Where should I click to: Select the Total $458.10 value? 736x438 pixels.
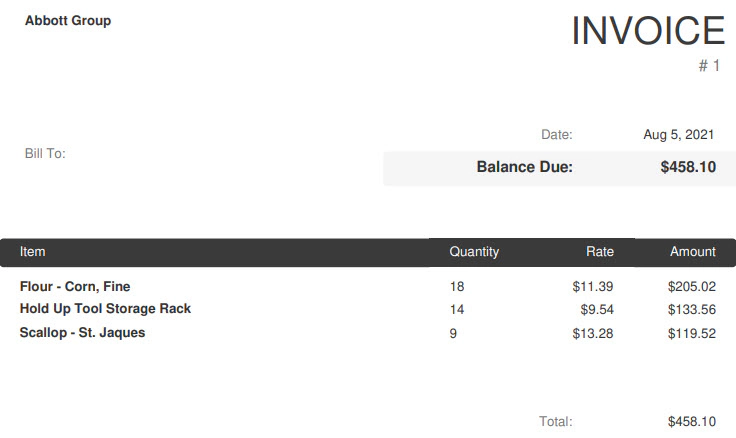pos(692,422)
